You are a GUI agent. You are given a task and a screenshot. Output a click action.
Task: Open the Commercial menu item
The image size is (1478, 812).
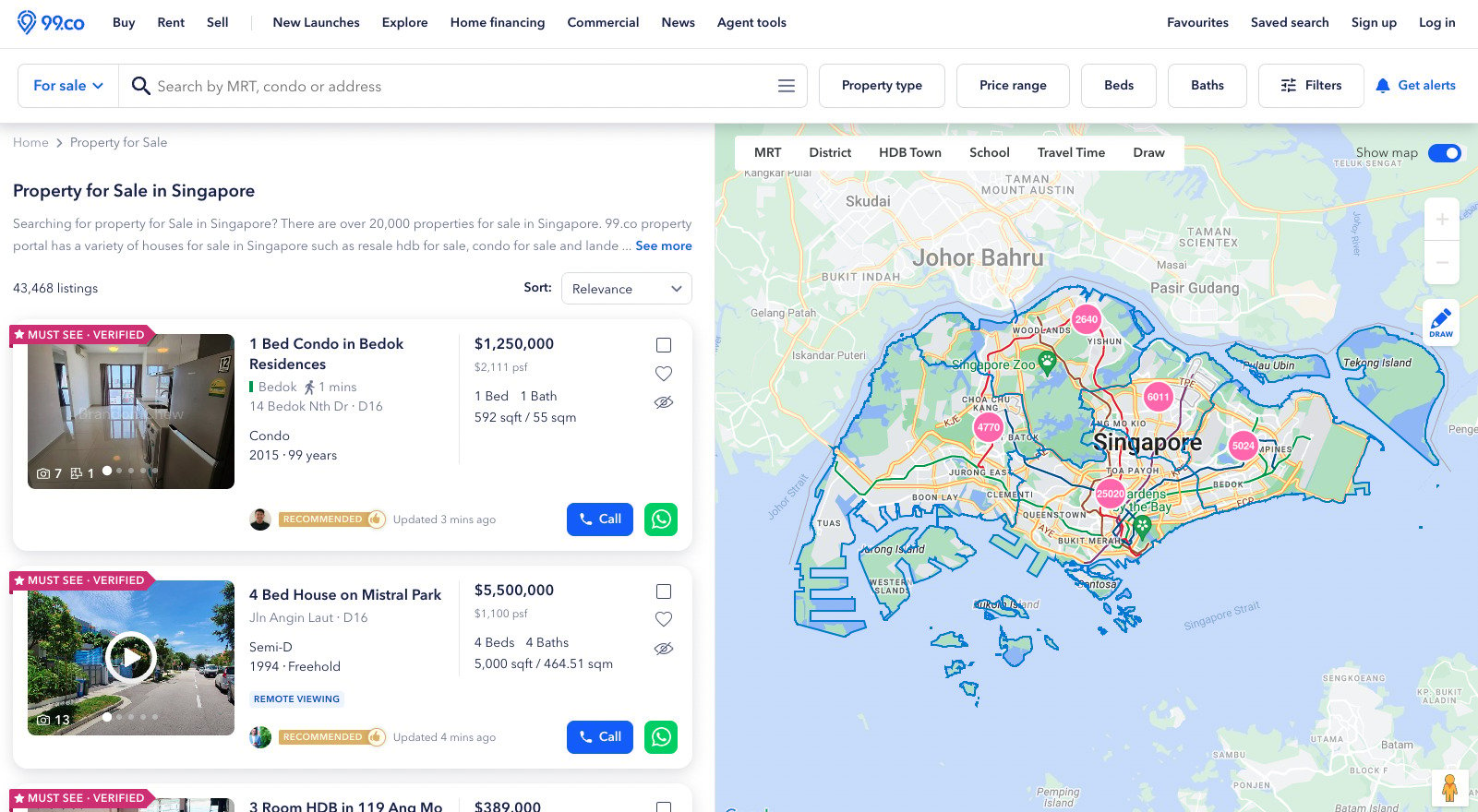click(x=603, y=22)
